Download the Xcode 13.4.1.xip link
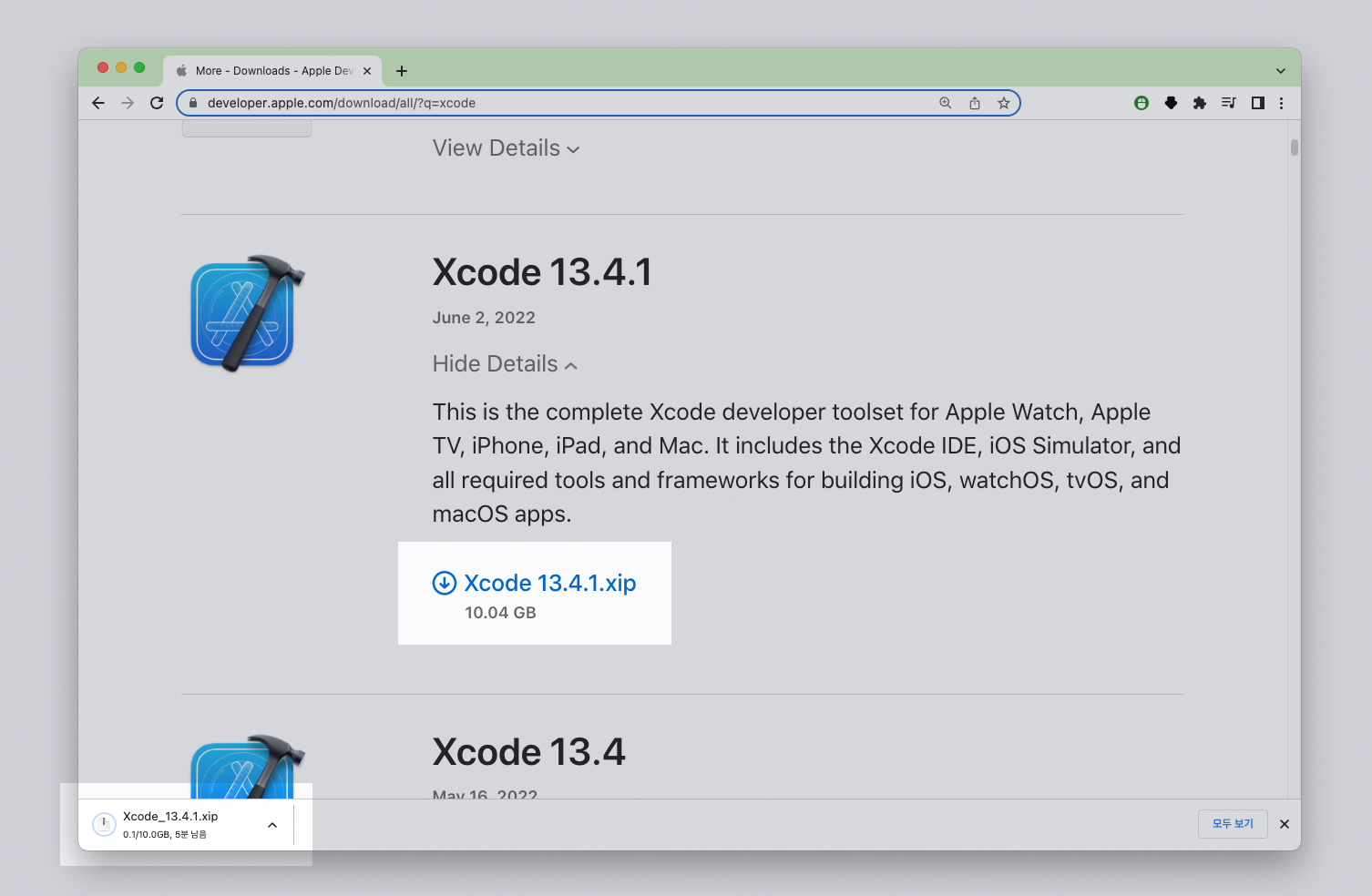1372x896 pixels. 550,583
